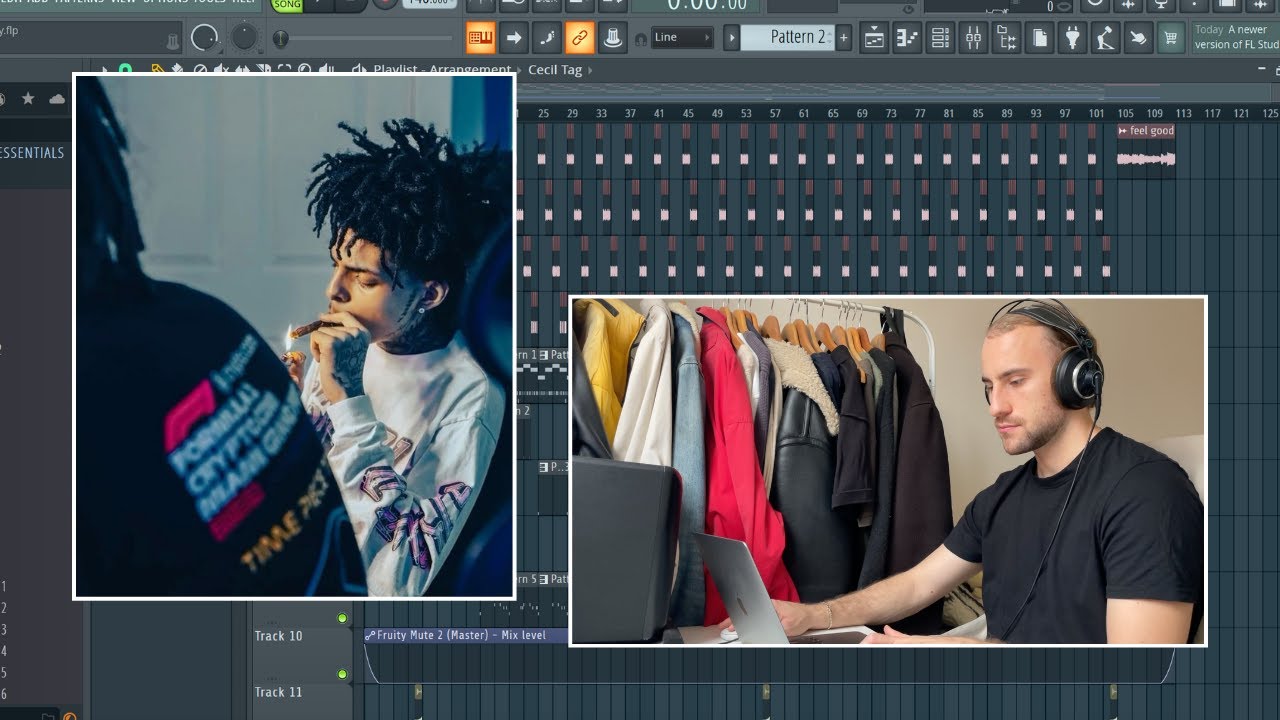Select the audio clip under feel good

(x=1146, y=159)
